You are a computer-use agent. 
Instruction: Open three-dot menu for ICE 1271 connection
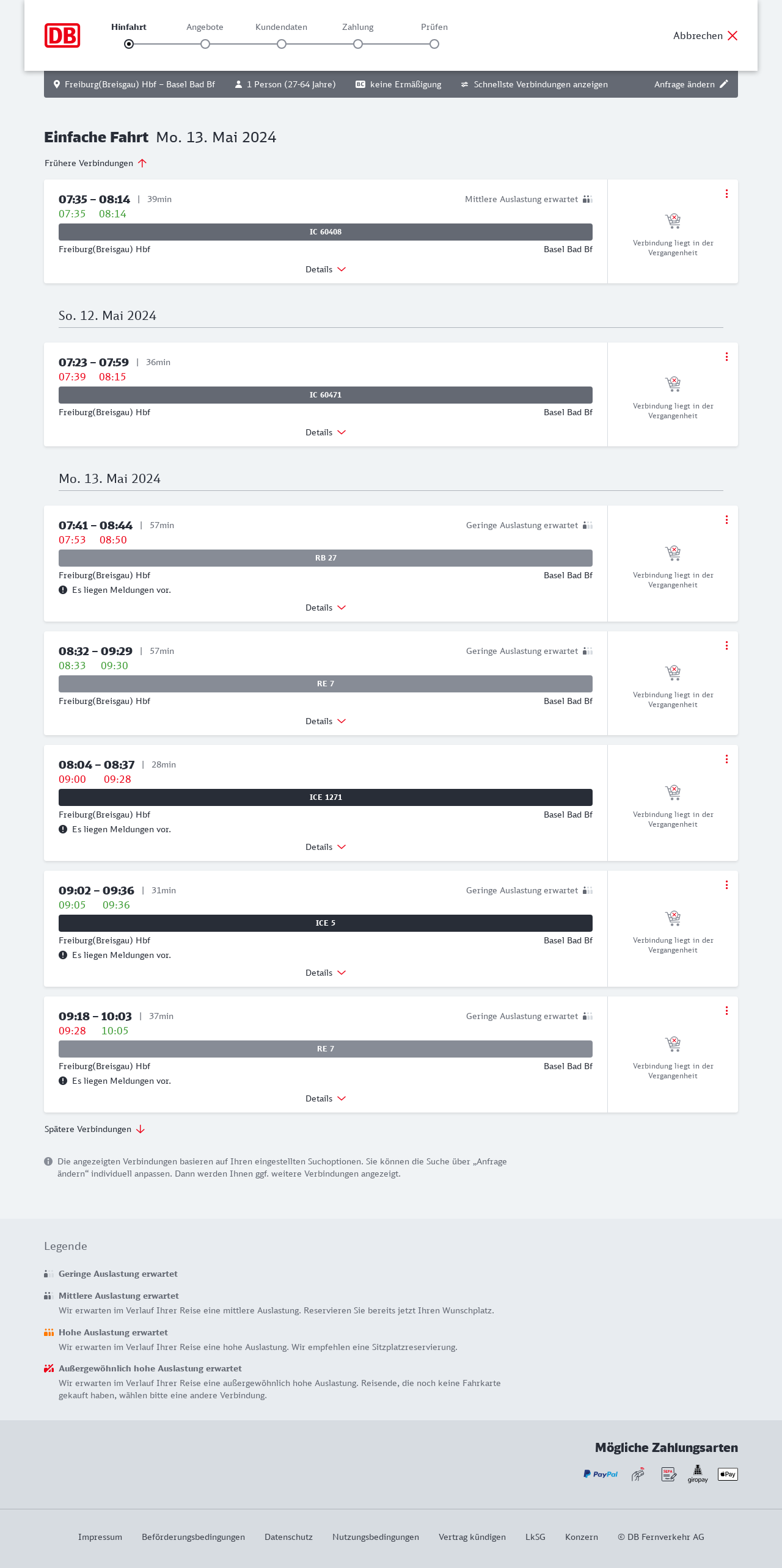(726, 759)
